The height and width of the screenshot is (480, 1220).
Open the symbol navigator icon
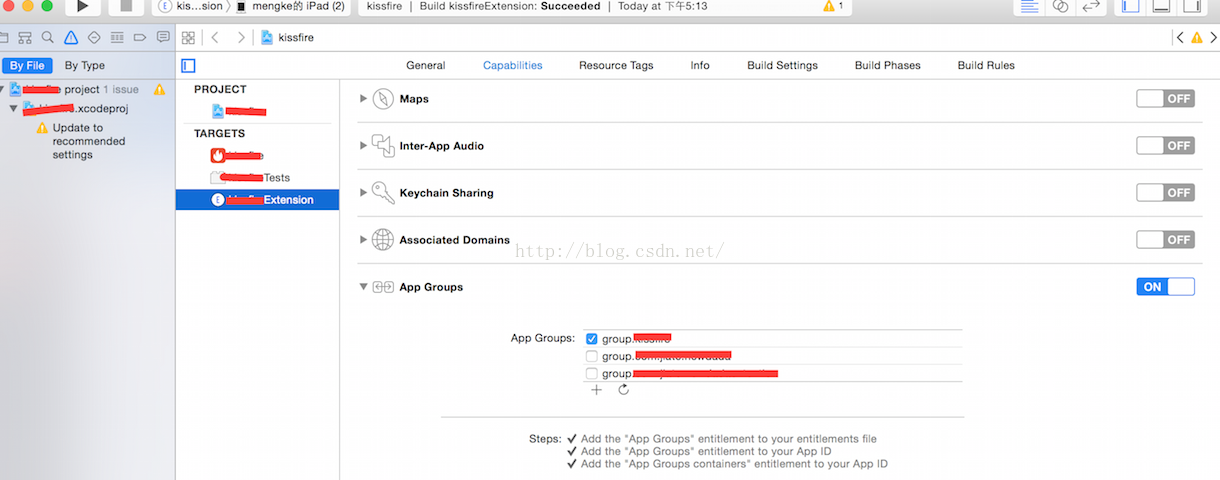pos(24,38)
